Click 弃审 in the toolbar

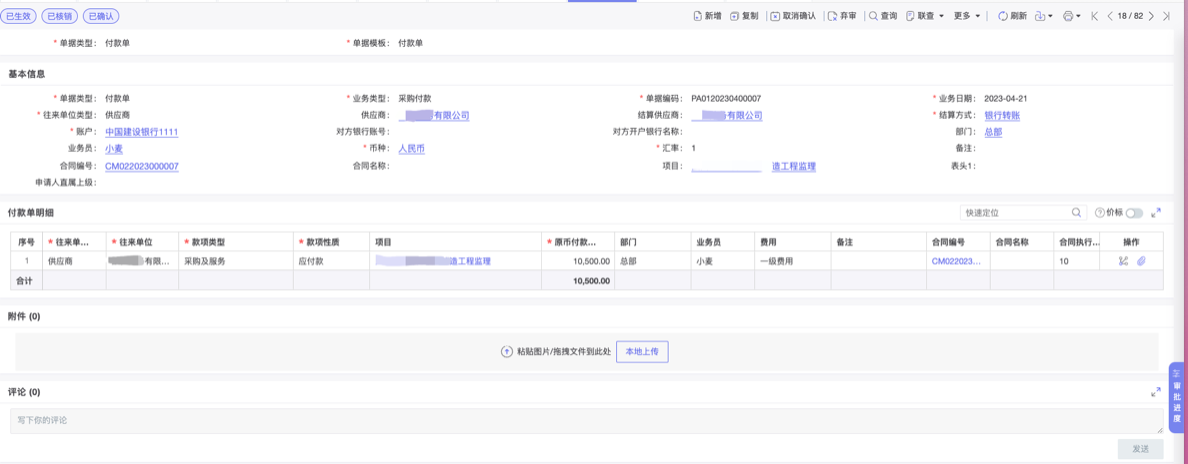pos(842,16)
